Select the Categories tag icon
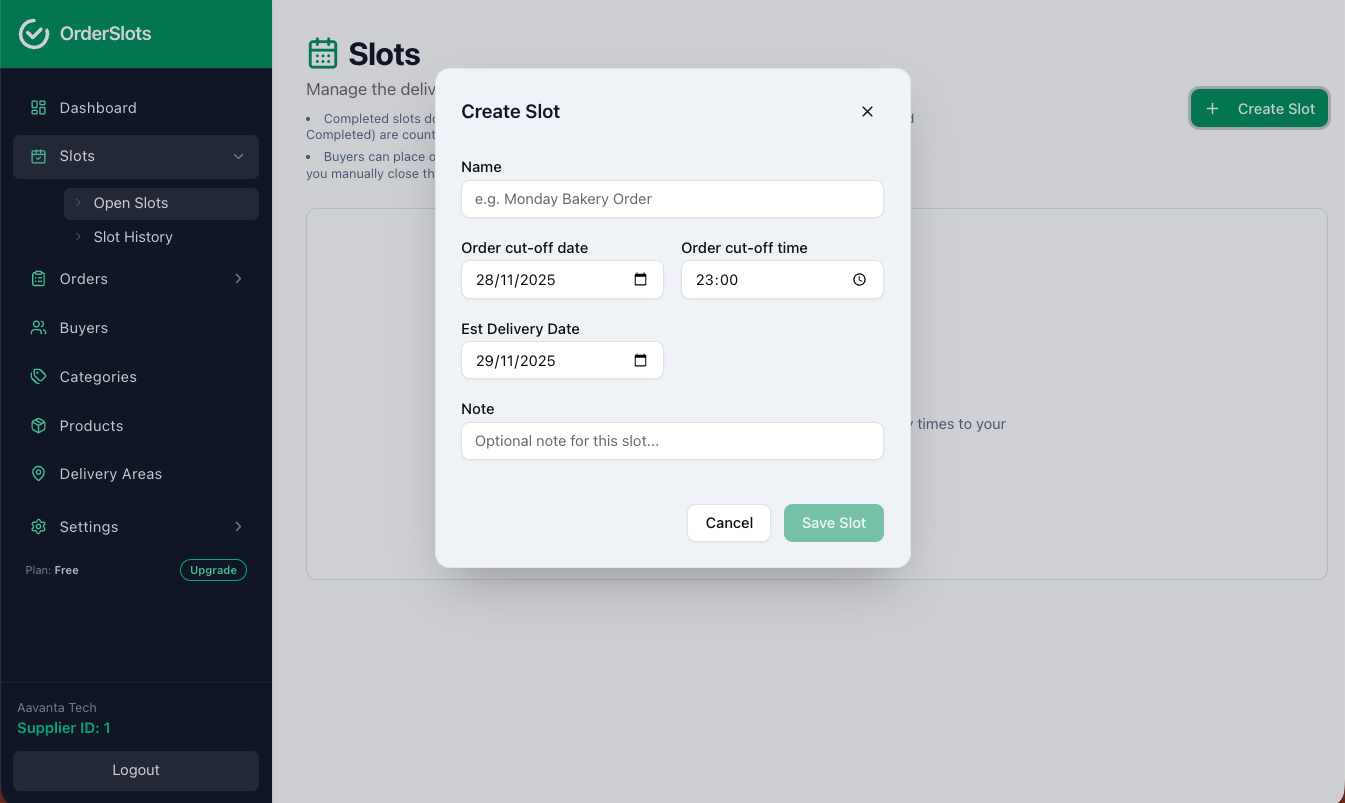 point(38,376)
